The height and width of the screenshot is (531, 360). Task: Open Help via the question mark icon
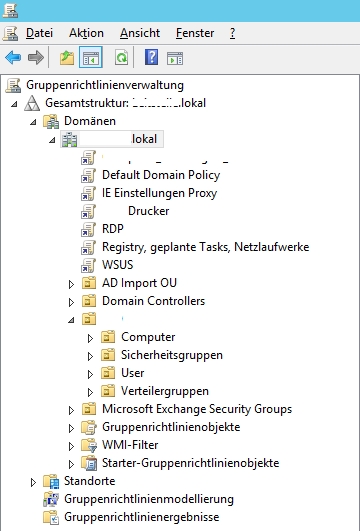tap(151, 57)
